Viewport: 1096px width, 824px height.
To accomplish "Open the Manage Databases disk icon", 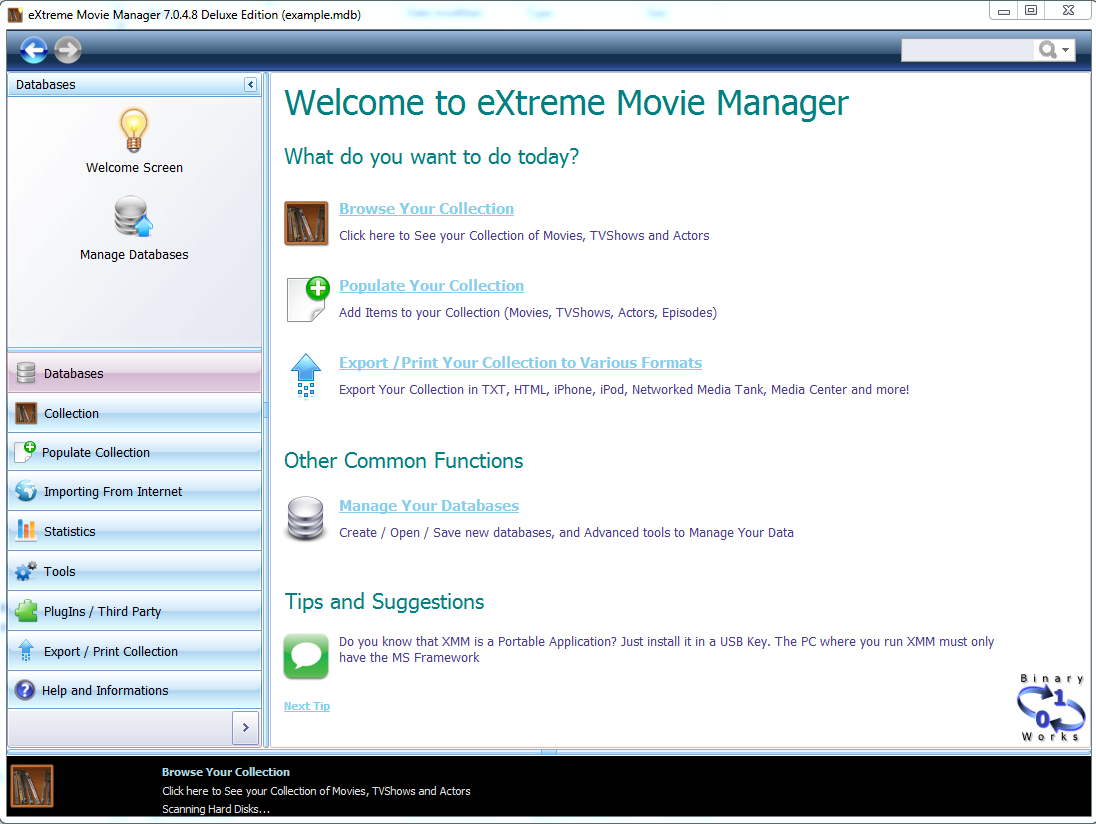I will click(133, 217).
